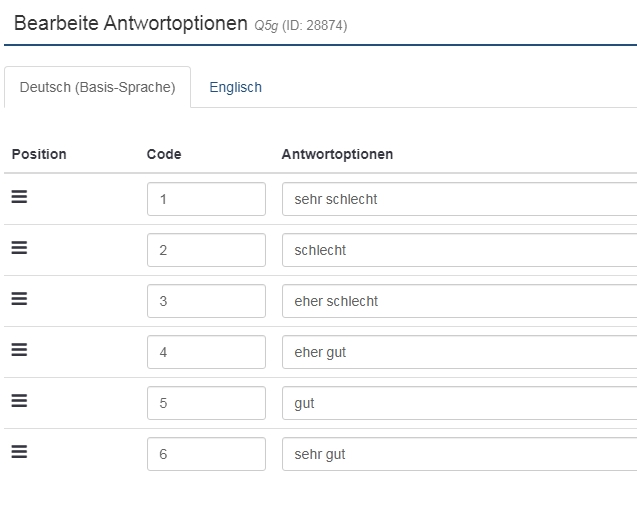Click drag handle icon for 'sehr schlecht' row

[x=19, y=197]
